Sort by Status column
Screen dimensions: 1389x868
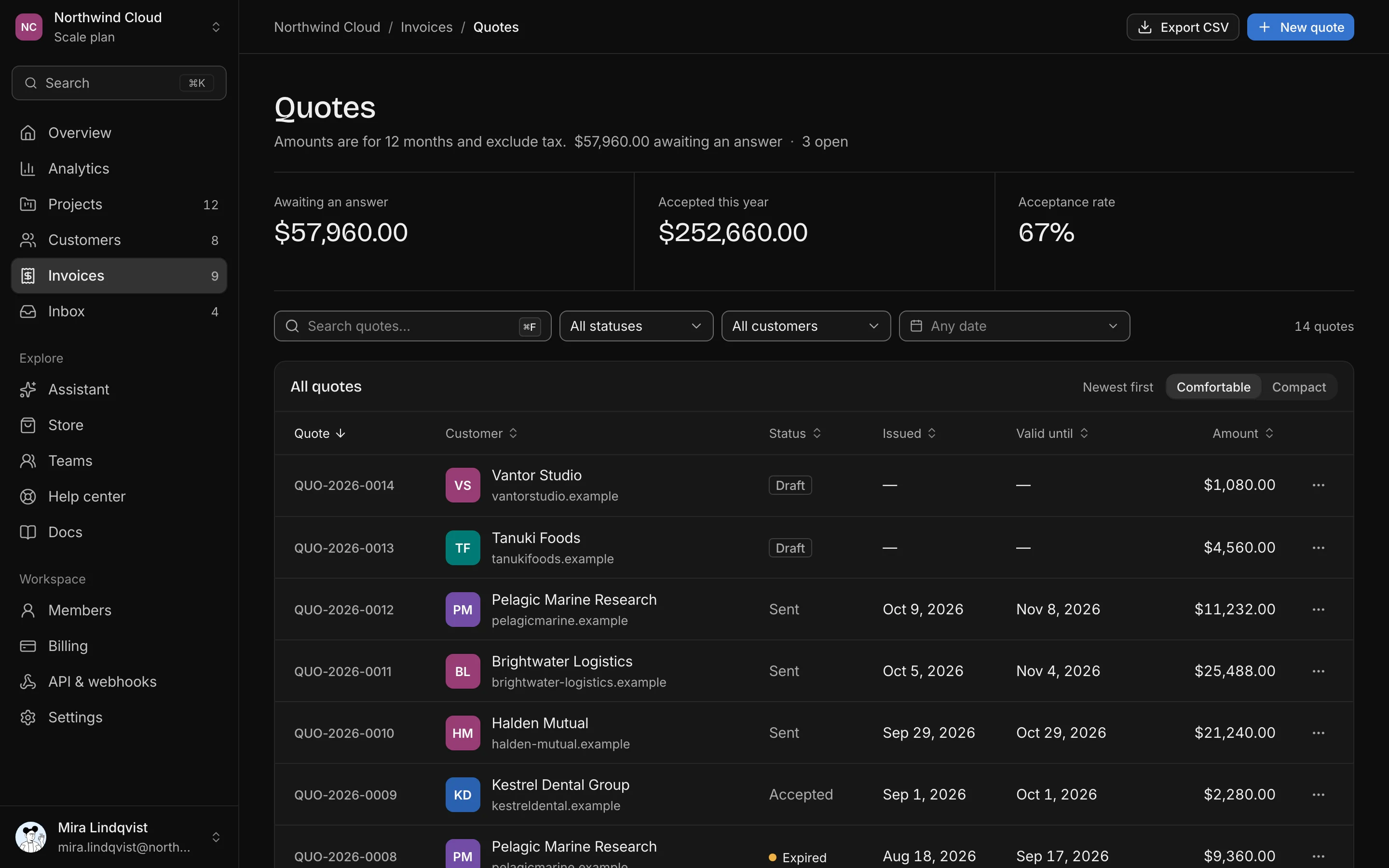pos(795,434)
